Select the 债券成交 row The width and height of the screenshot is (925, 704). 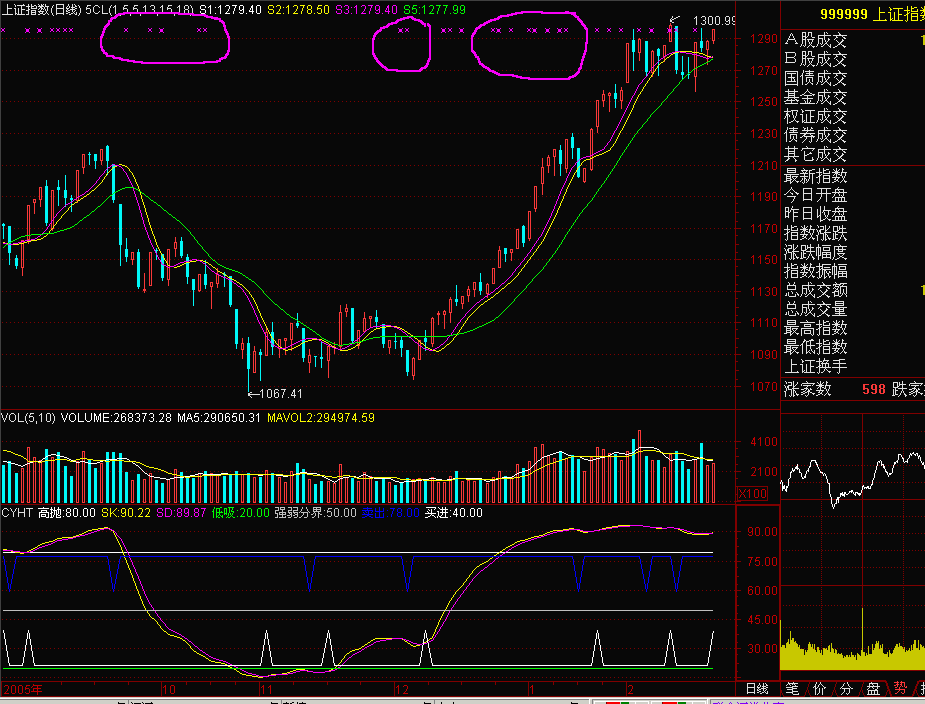852,135
